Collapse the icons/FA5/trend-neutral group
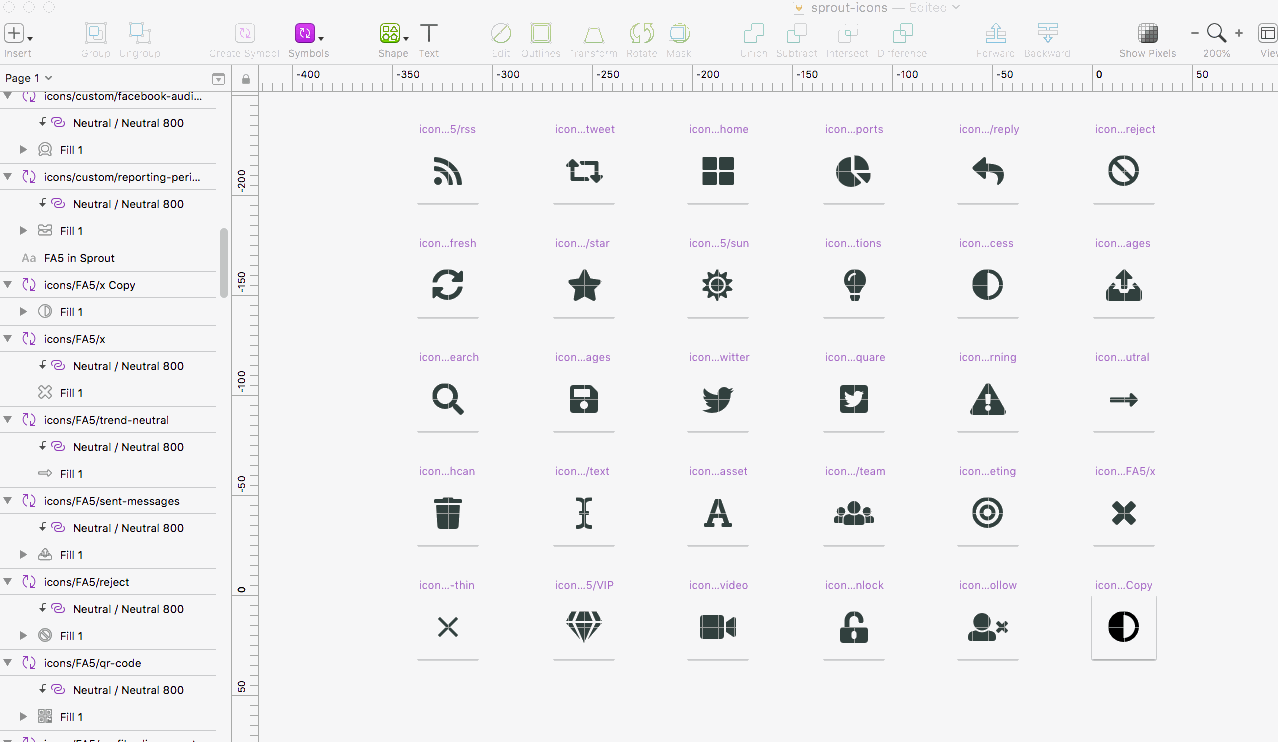This screenshot has width=1278, height=742. click(8, 420)
